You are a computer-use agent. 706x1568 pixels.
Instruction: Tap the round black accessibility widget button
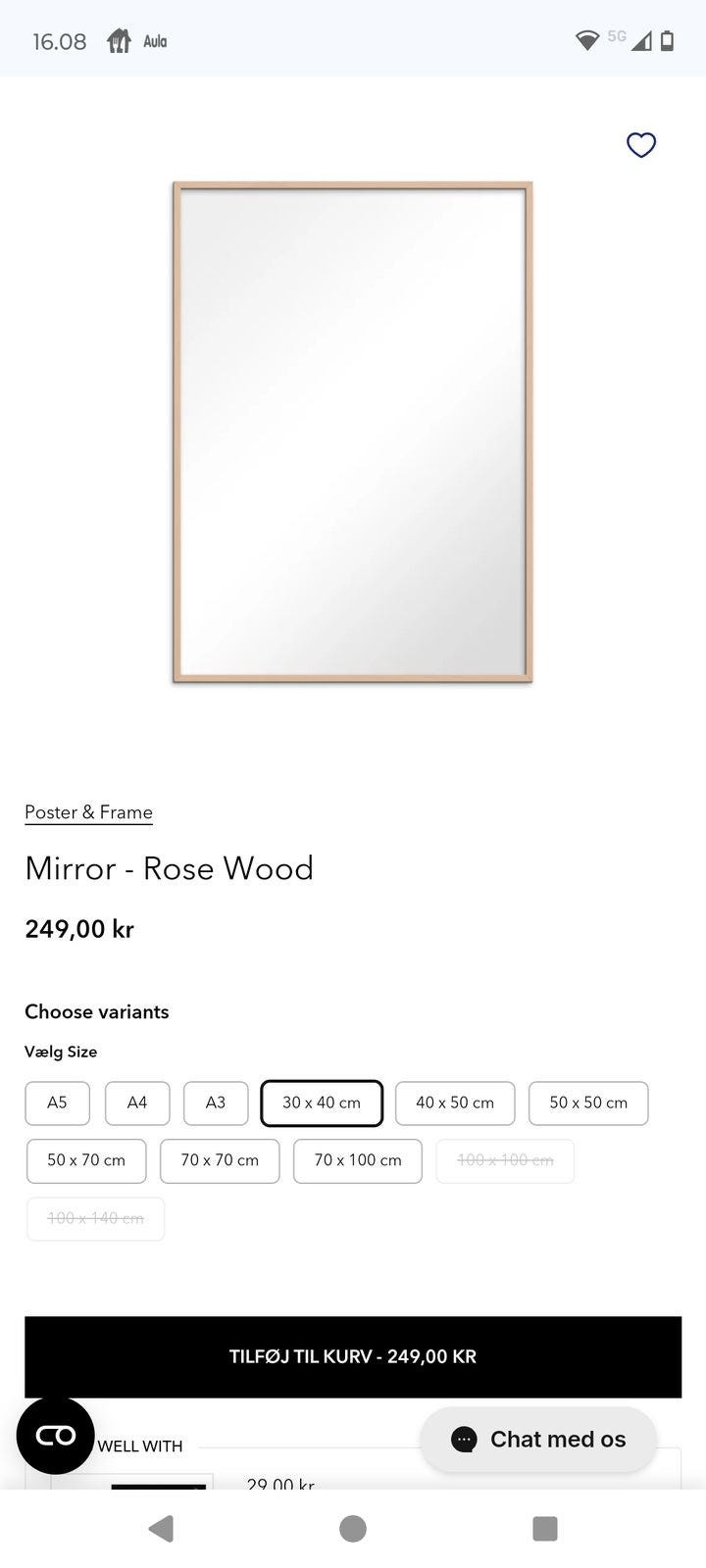56,1435
